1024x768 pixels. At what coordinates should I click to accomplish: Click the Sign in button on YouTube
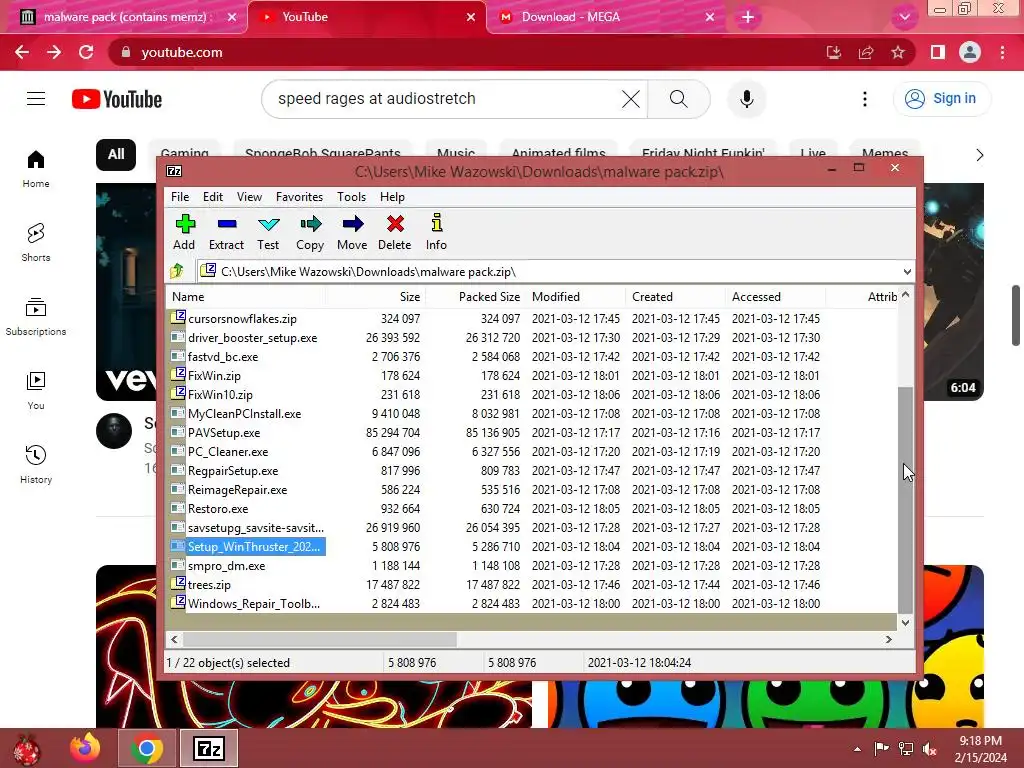[x=942, y=99]
